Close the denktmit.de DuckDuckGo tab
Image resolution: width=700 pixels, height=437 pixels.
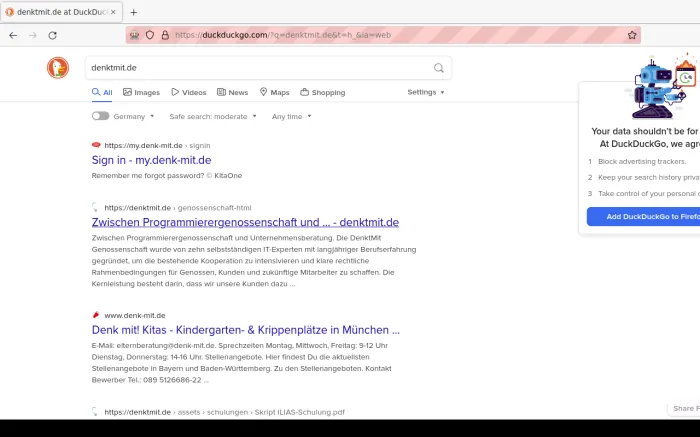pyautogui.click(x=113, y=12)
